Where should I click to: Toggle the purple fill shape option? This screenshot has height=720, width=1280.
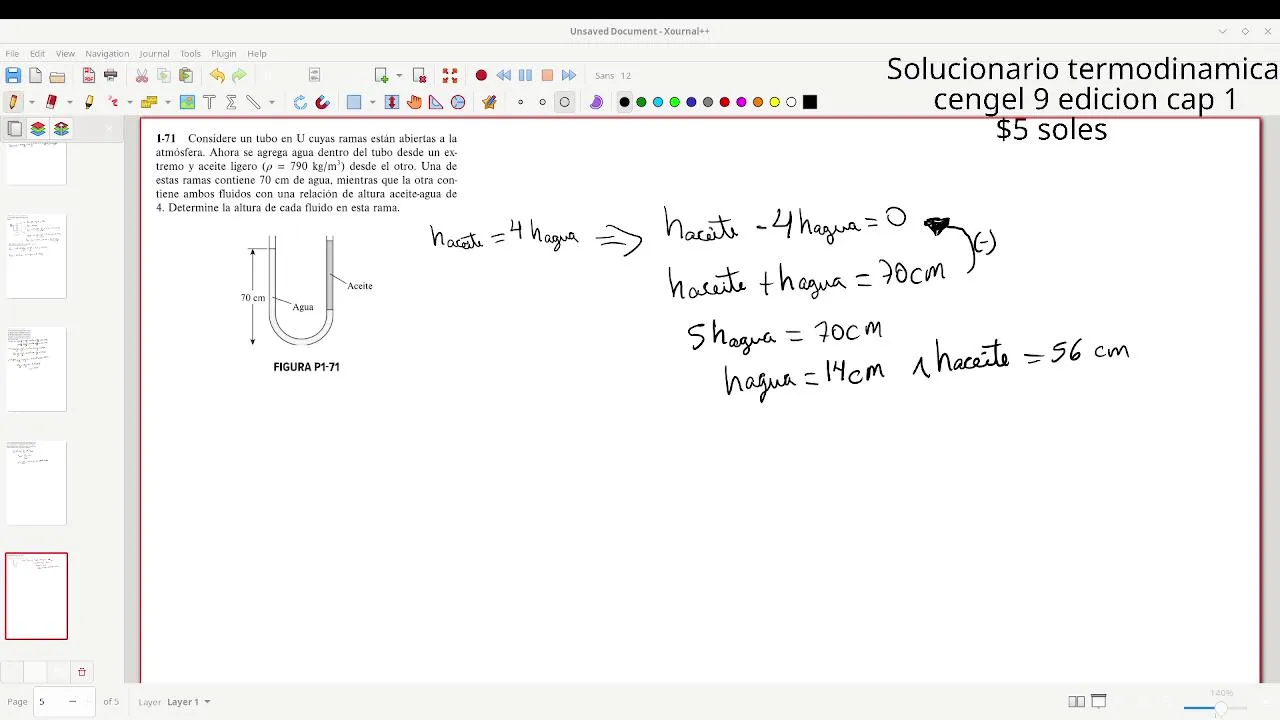point(596,102)
